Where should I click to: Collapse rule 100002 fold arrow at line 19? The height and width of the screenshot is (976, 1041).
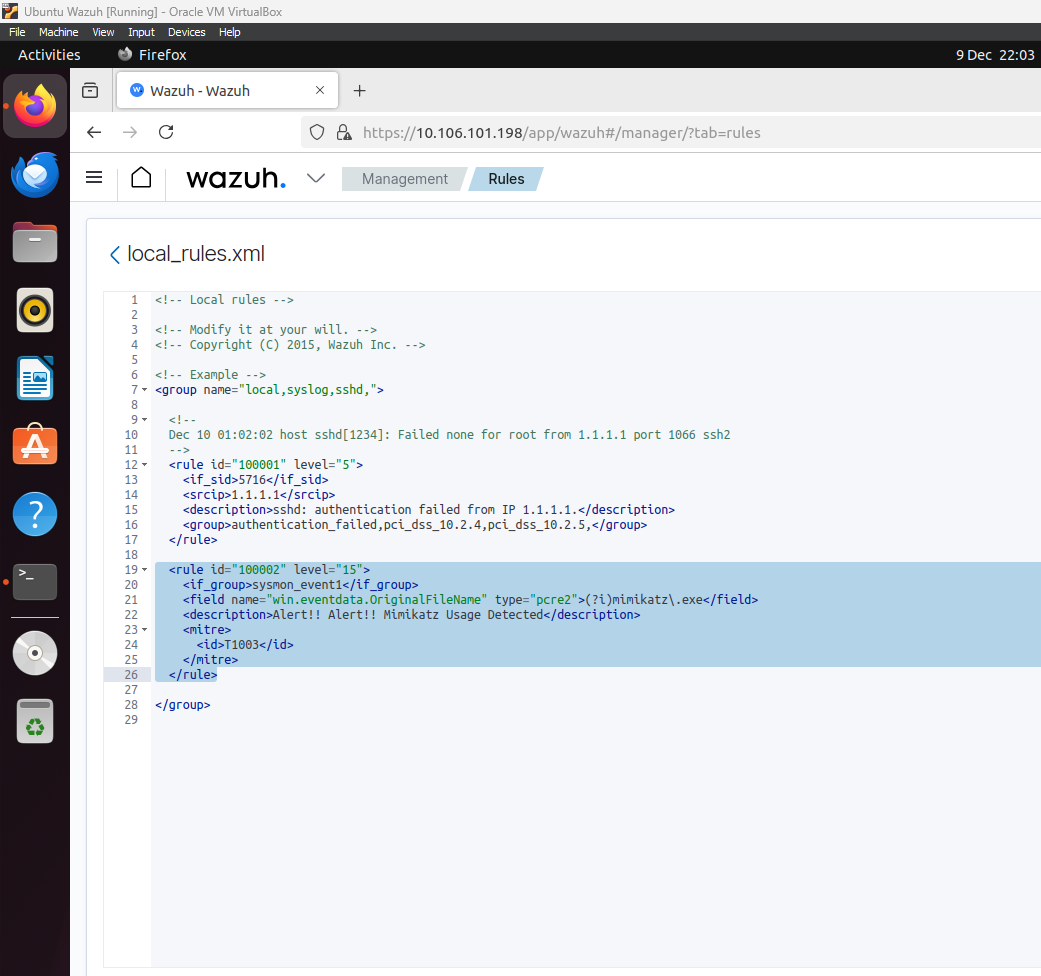[x=145, y=570]
